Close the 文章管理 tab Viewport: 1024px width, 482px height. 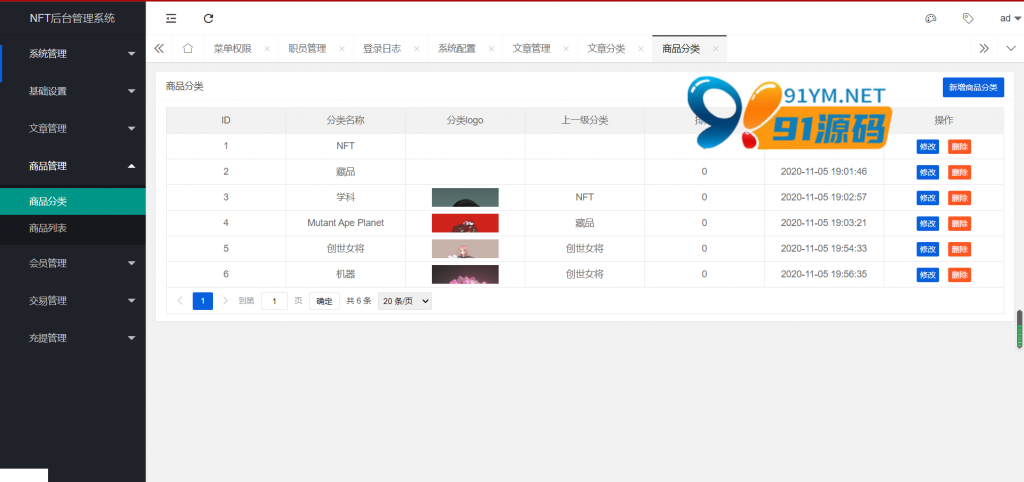coord(566,49)
